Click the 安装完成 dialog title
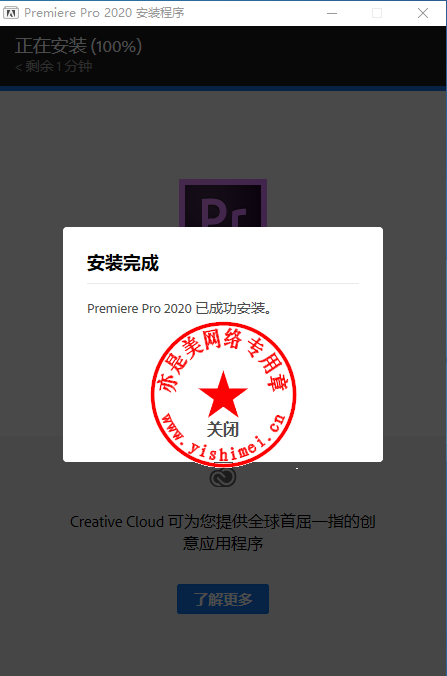 tap(123, 263)
